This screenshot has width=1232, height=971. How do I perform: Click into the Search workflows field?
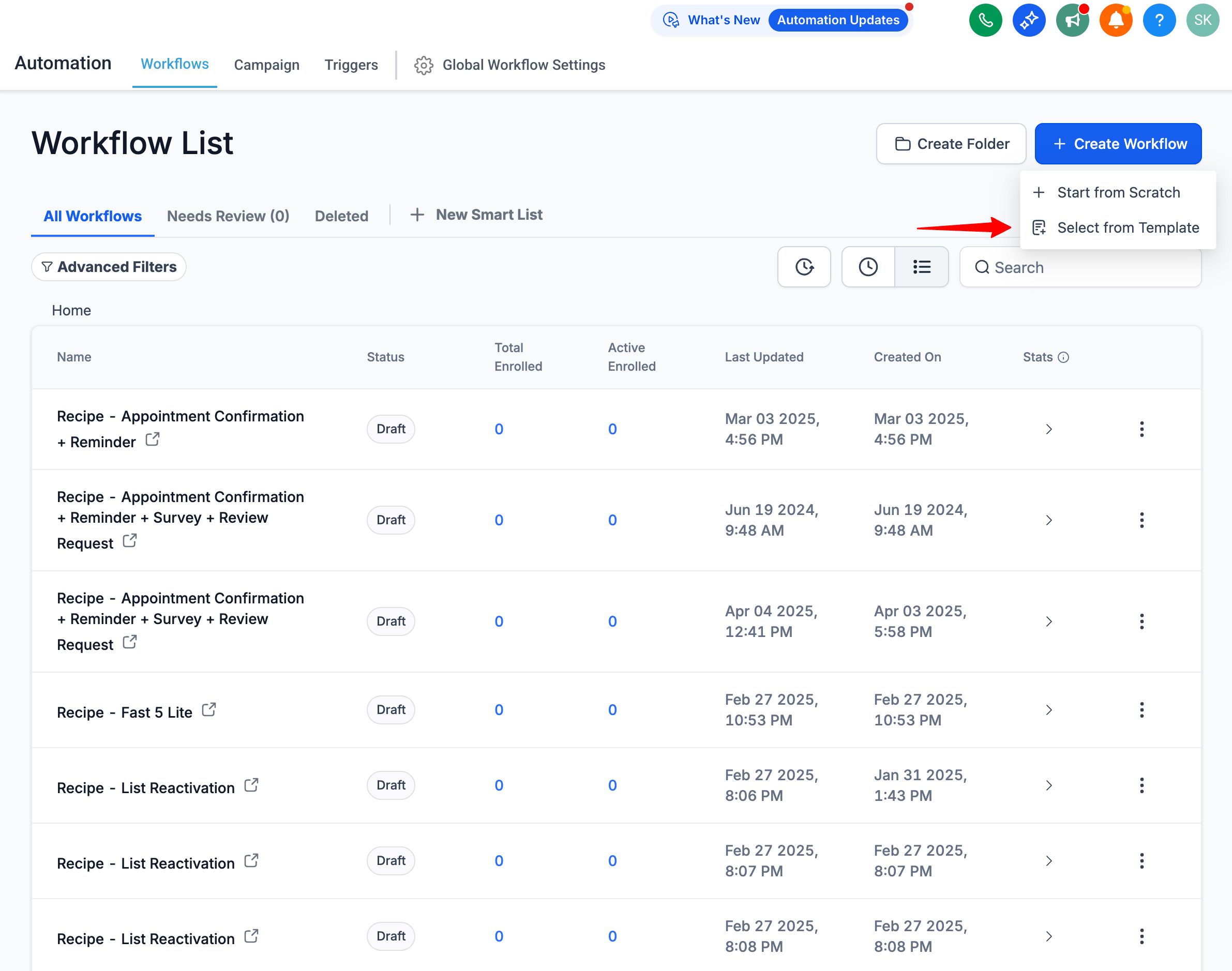tap(1080, 267)
